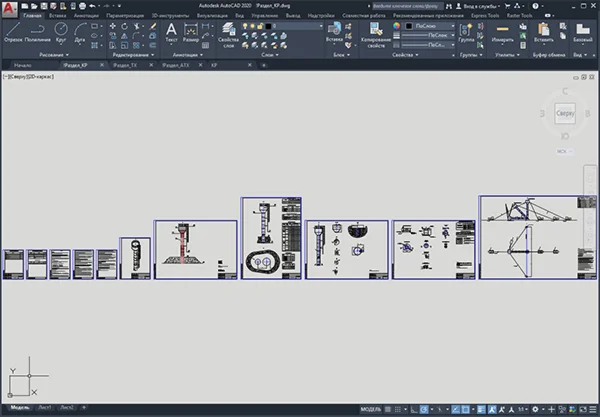Open the AutoCAD application menu button
600x417 pixels.
click(x=10, y=9)
